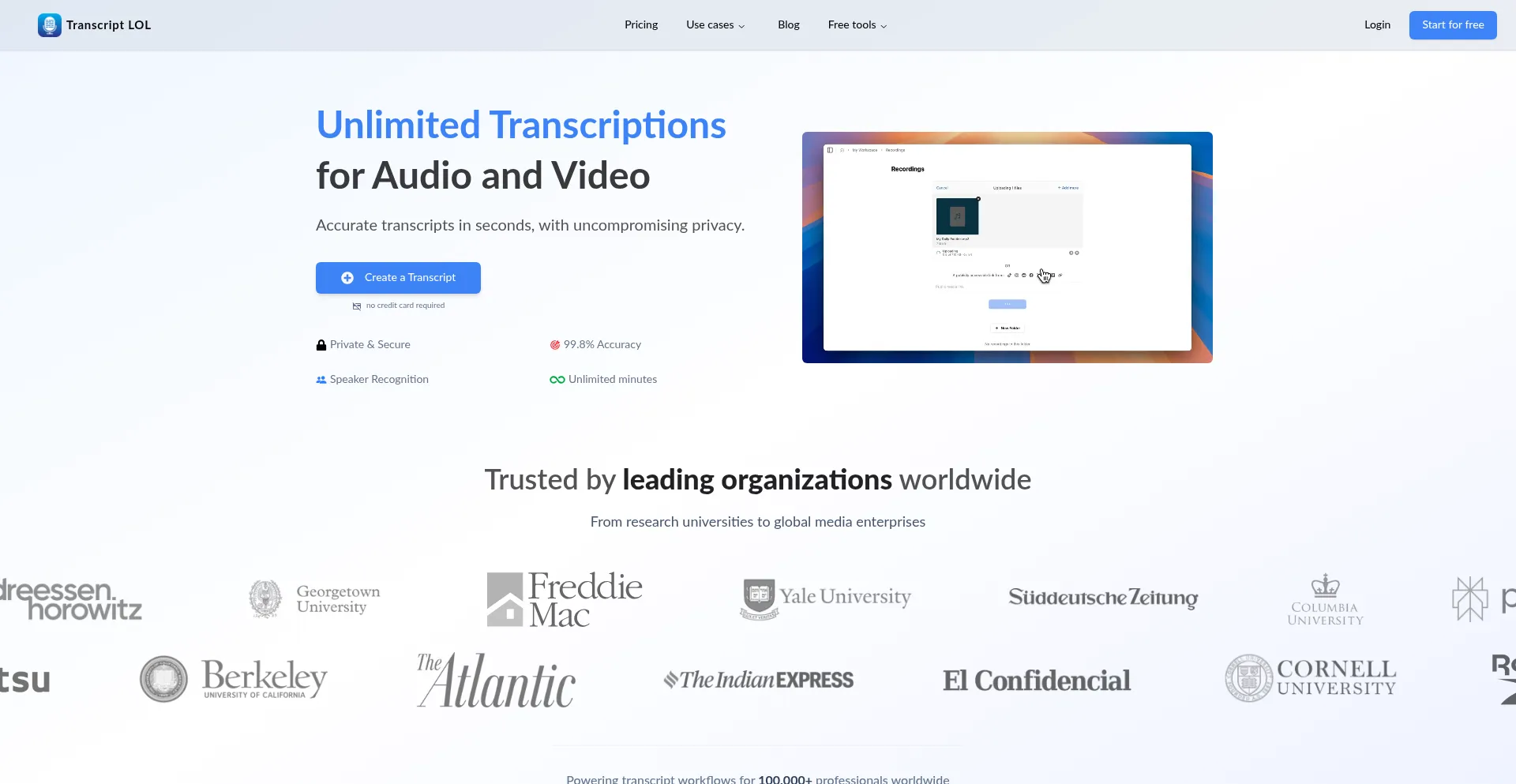Click the Login link

(x=1377, y=25)
